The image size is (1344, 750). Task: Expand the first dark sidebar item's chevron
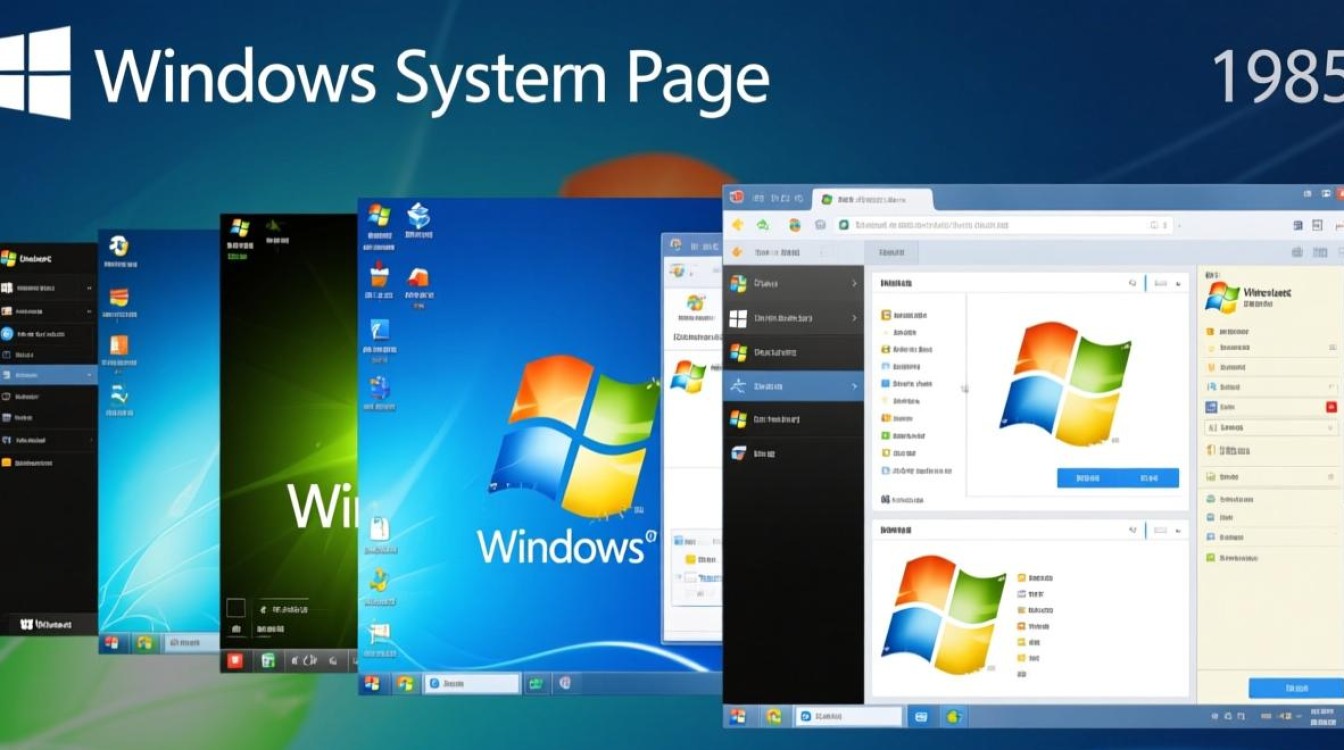(x=853, y=284)
